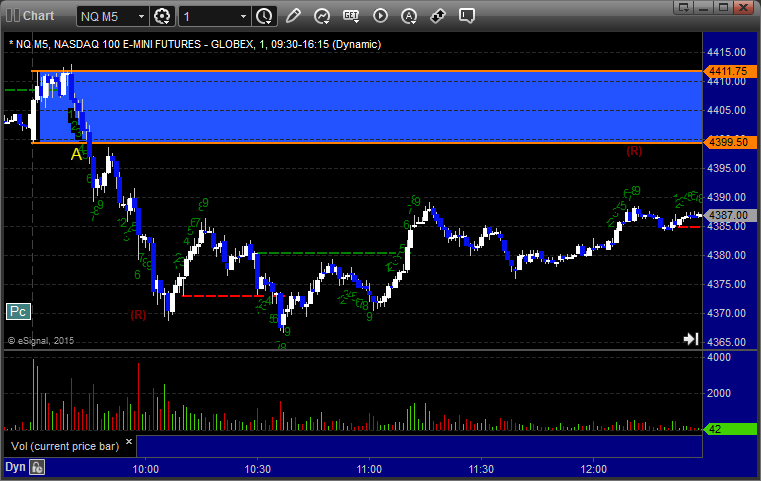Click the 4415.00 price axis label
The height and width of the screenshot is (481, 761).
[x=727, y=52]
